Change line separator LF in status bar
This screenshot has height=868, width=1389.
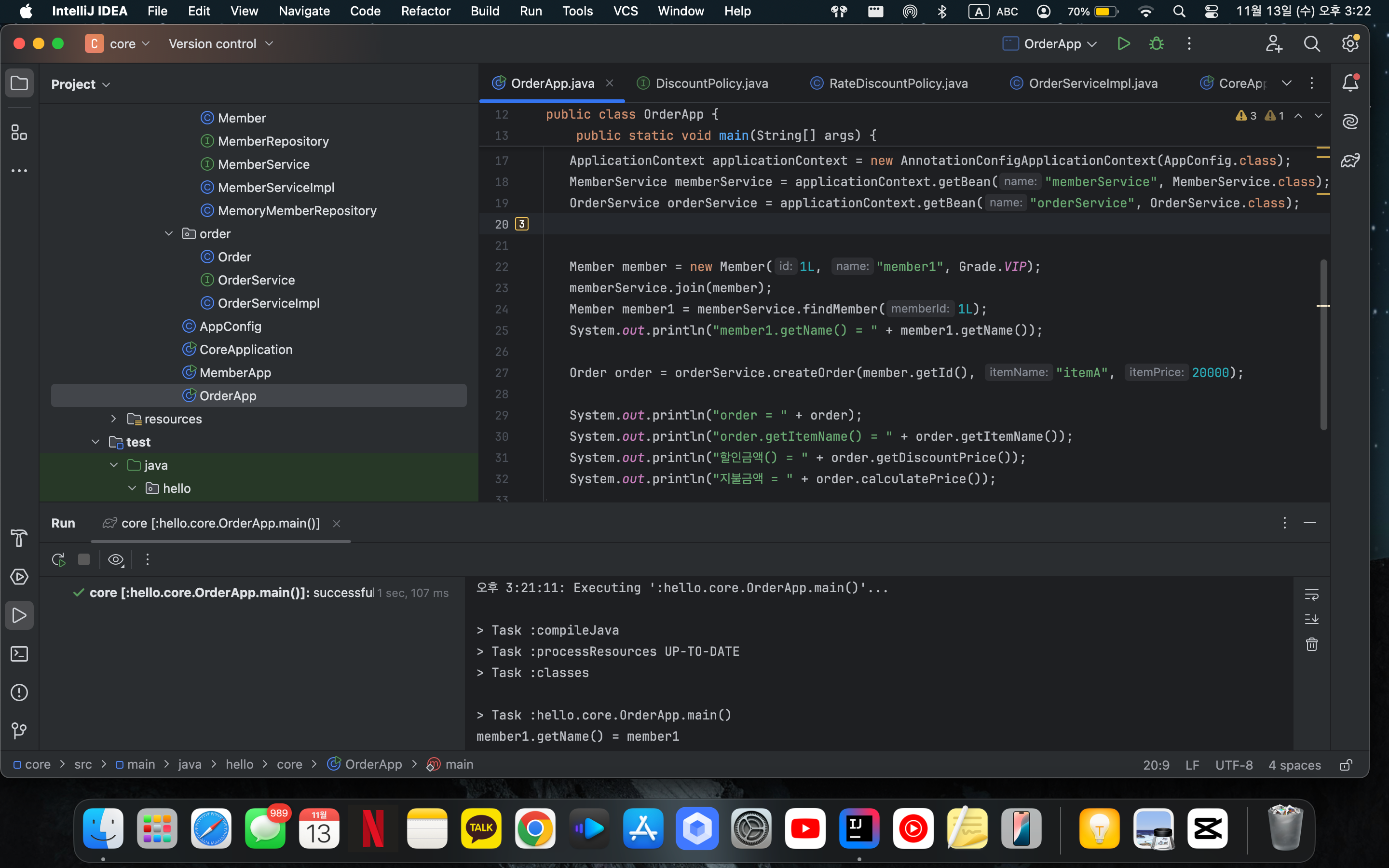click(x=1192, y=765)
